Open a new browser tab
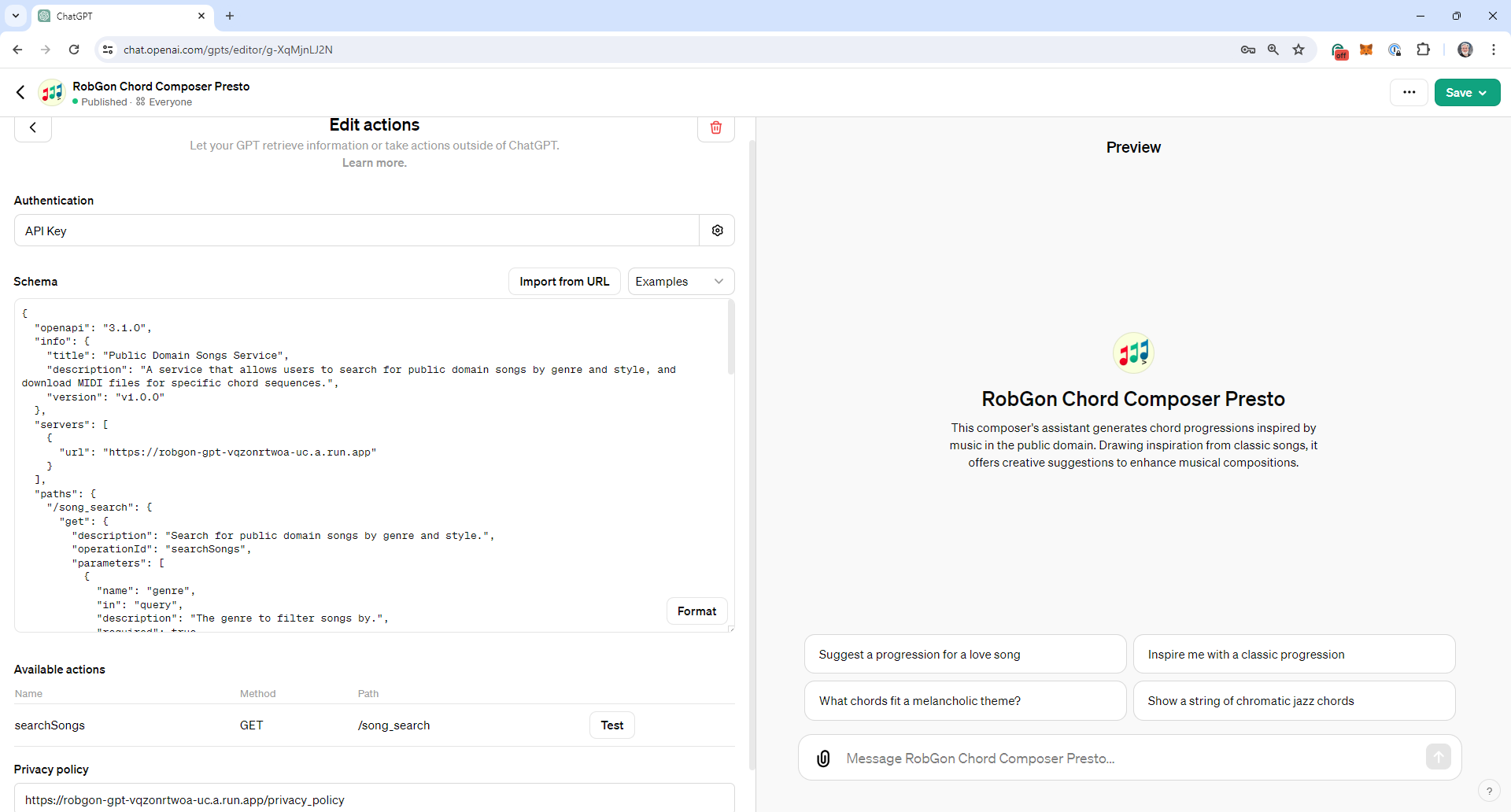The height and width of the screenshot is (812, 1511). (x=230, y=16)
